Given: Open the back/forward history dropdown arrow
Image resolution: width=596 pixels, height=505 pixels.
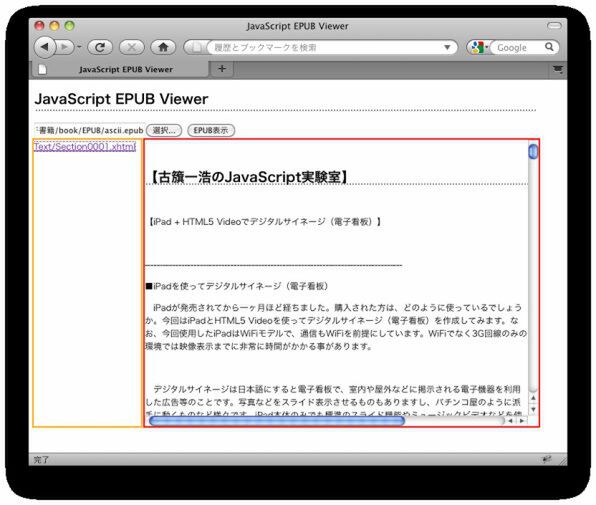Looking at the screenshot, I should (x=79, y=47).
